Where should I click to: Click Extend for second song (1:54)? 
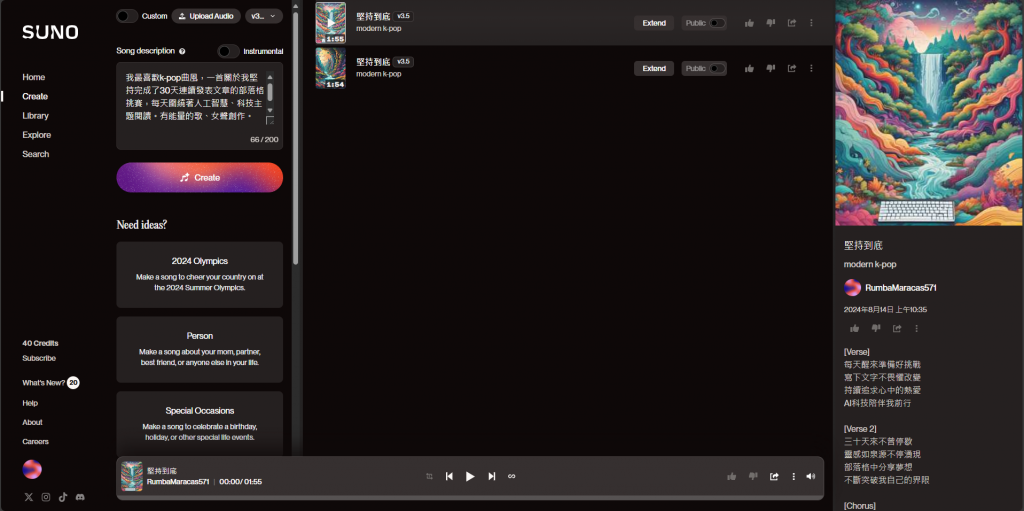(654, 68)
